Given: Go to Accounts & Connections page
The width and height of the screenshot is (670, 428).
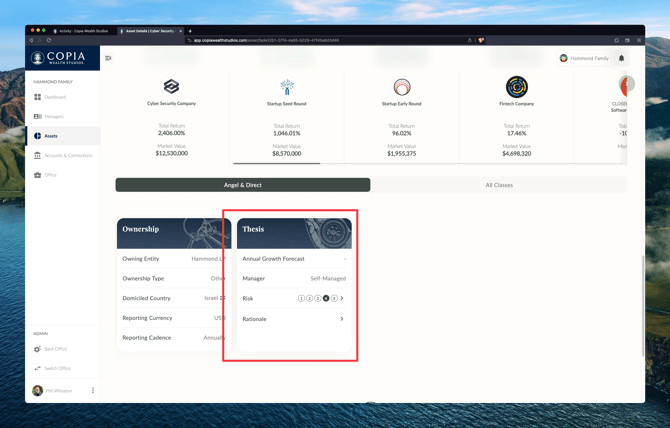Looking at the screenshot, I should [x=67, y=155].
